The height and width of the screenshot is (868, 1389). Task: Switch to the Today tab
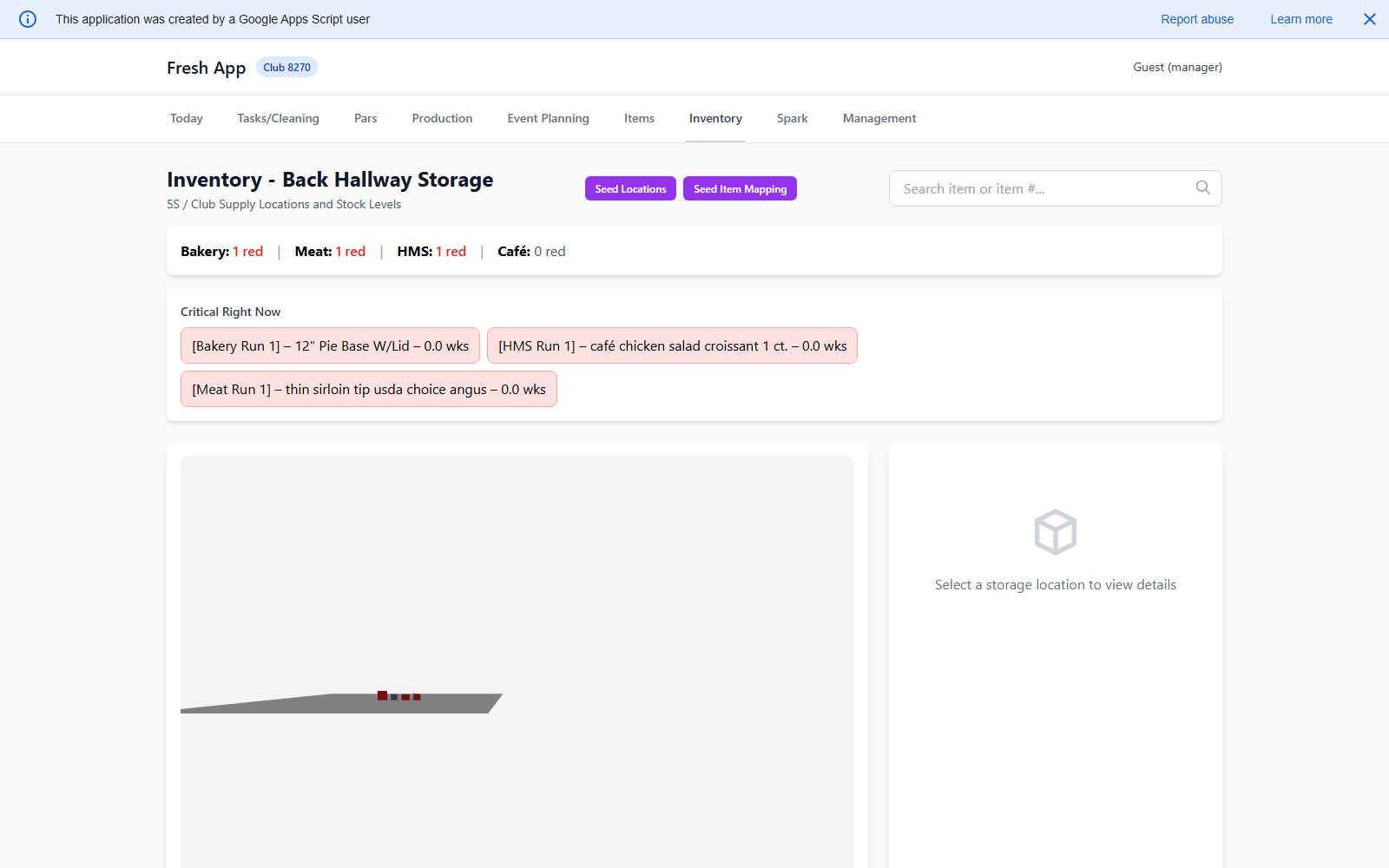(x=186, y=118)
